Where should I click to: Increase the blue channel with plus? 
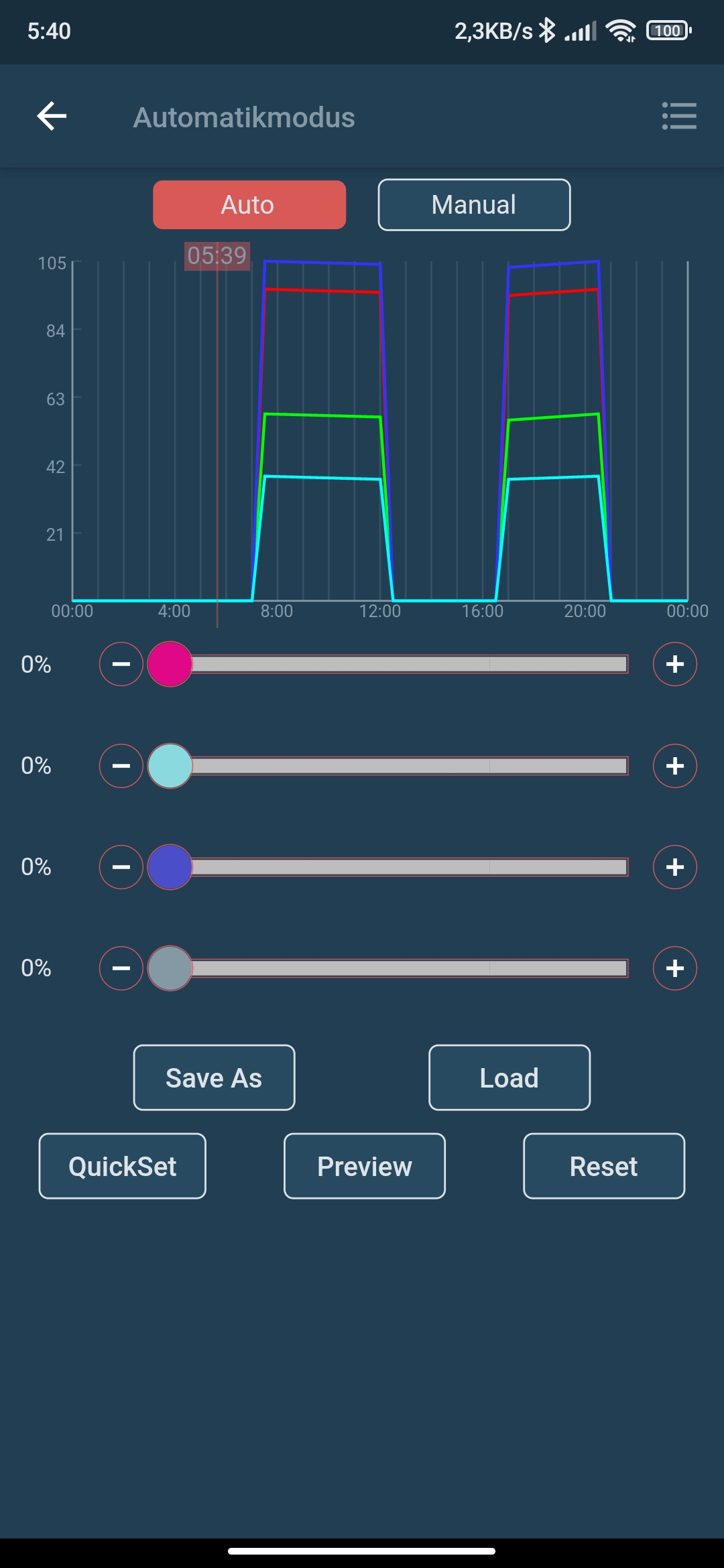click(x=674, y=867)
